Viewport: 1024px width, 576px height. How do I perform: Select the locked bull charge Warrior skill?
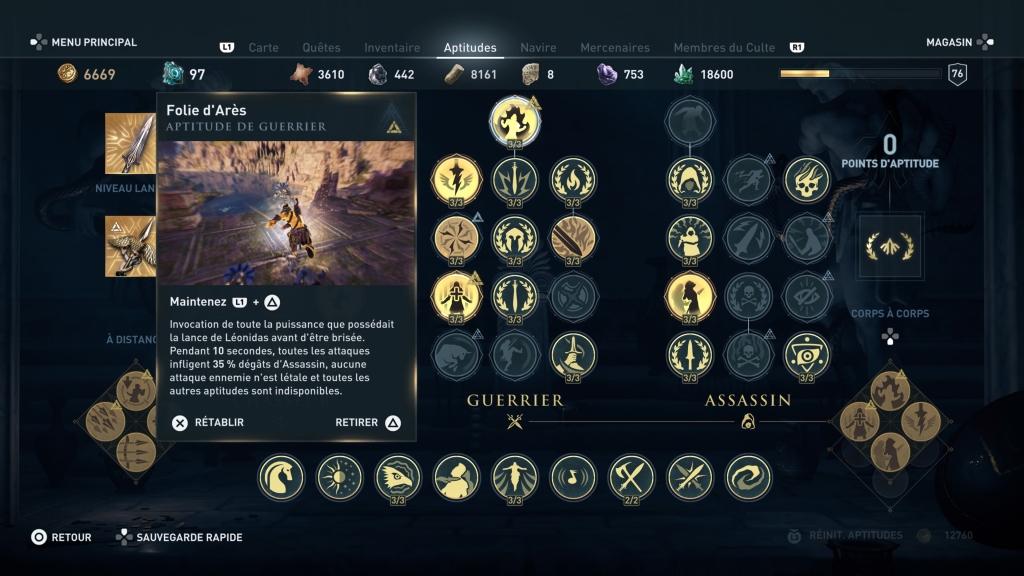pos(456,355)
